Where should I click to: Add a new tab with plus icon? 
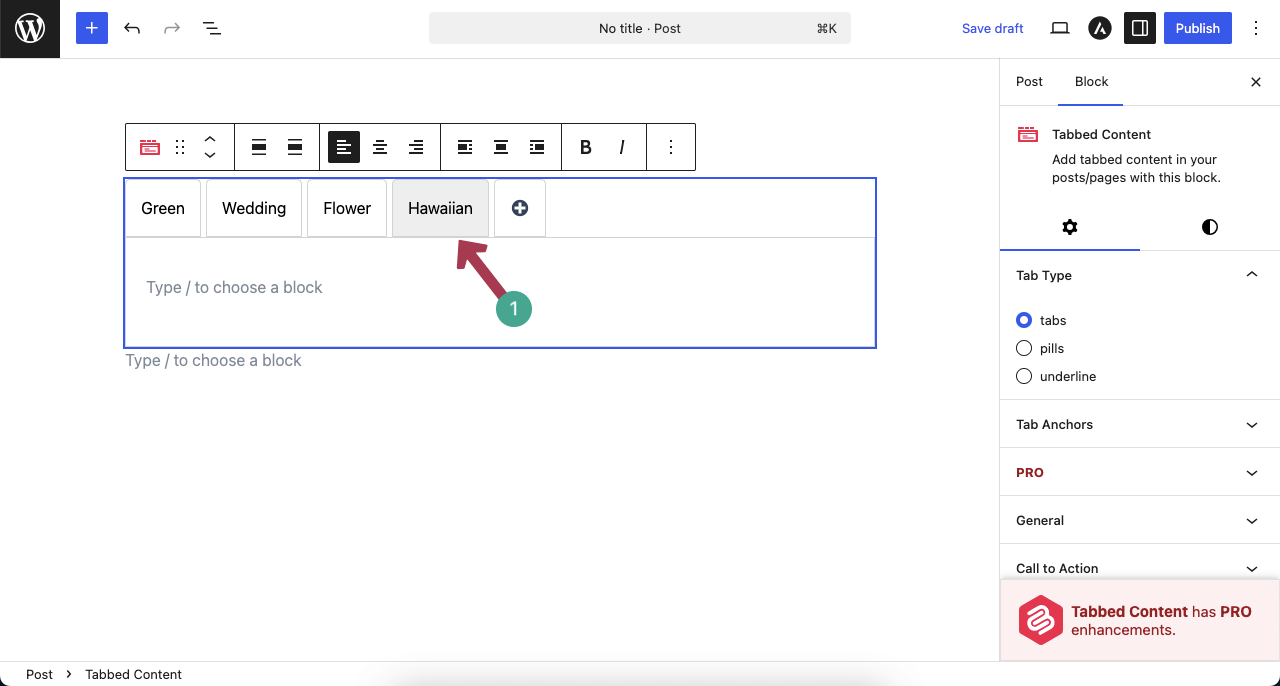520,208
